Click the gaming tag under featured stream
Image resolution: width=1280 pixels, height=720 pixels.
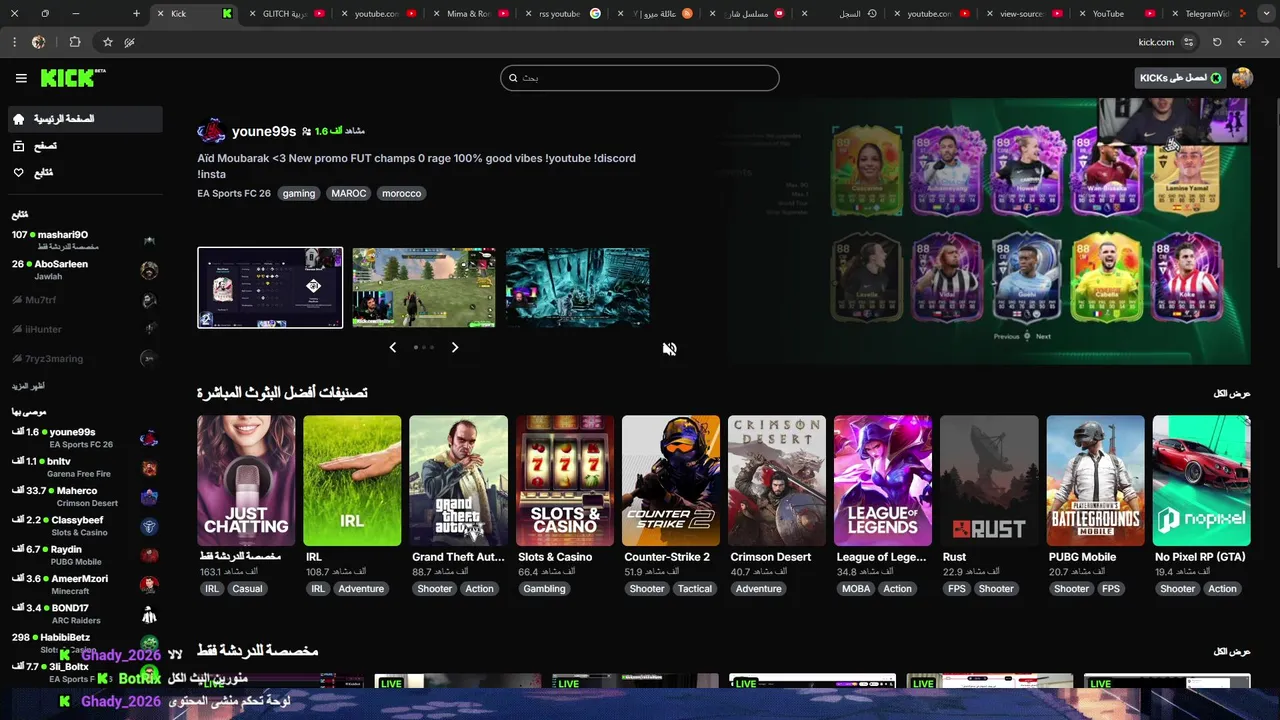point(298,193)
